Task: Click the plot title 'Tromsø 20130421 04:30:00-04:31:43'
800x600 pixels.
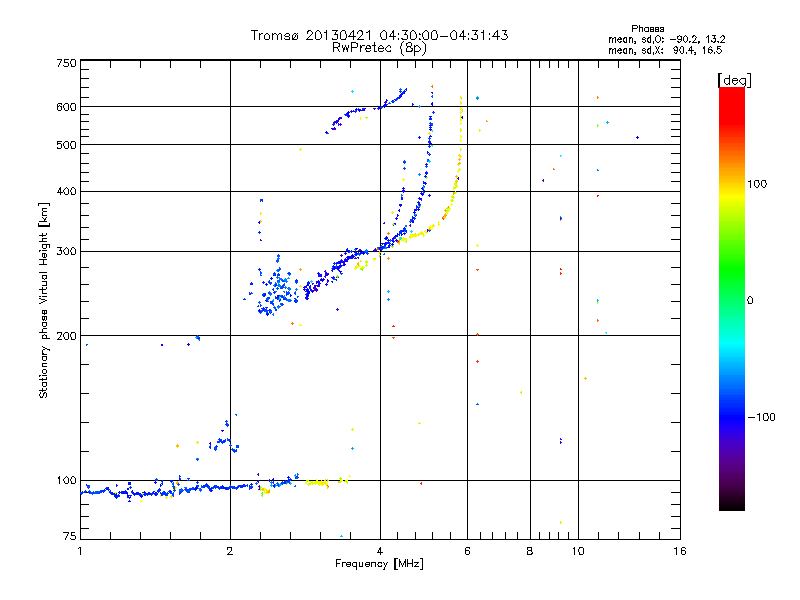Action: pyautogui.click(x=379, y=35)
